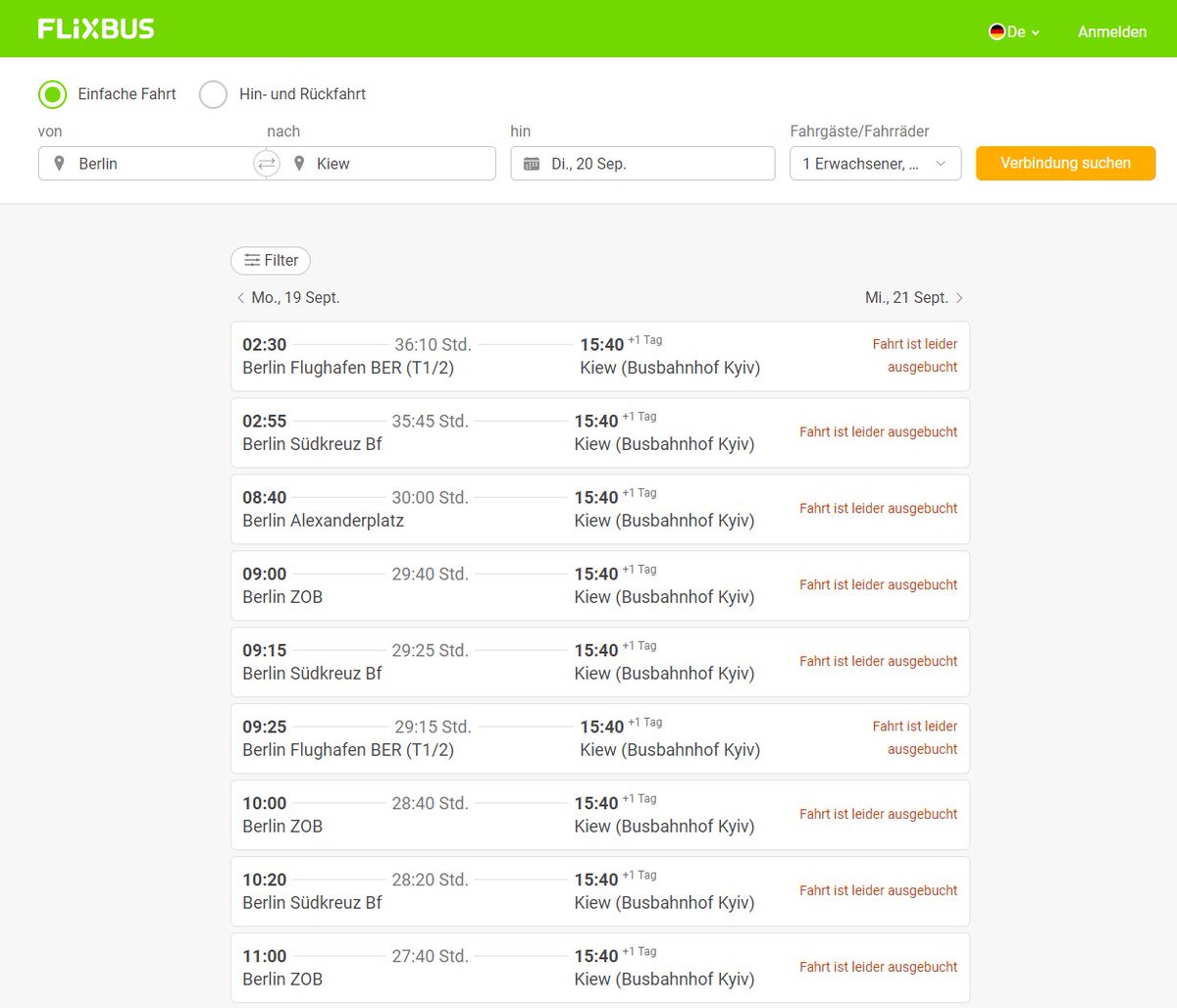
Task: Select the 10:00 Berlin ZOB trip
Action: [600, 815]
